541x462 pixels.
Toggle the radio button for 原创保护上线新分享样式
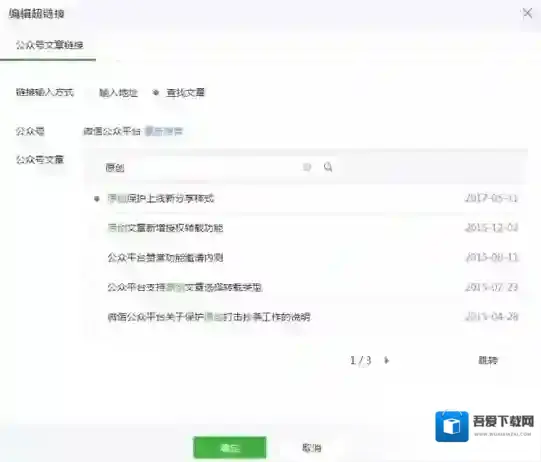point(97,199)
